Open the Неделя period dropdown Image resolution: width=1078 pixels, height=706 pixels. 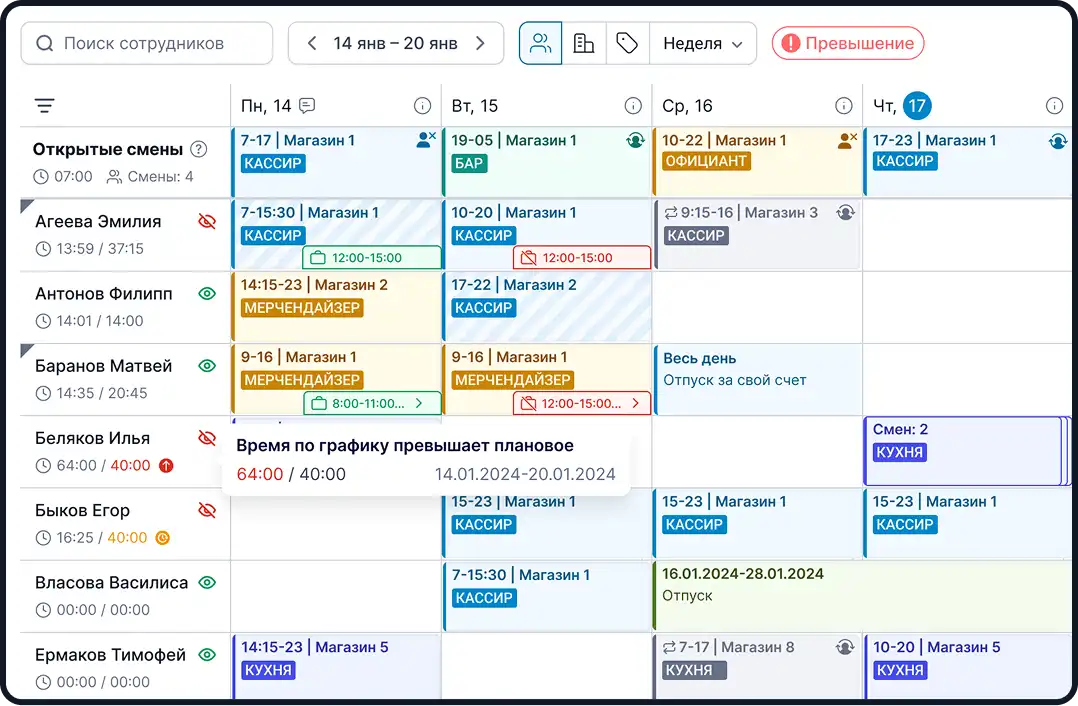point(703,43)
